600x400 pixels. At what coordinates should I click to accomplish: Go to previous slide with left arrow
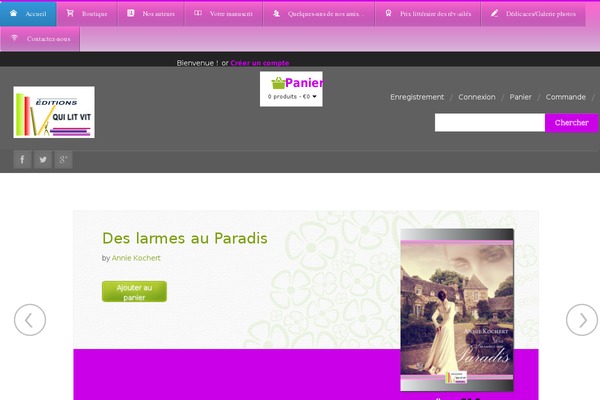click(x=30, y=320)
